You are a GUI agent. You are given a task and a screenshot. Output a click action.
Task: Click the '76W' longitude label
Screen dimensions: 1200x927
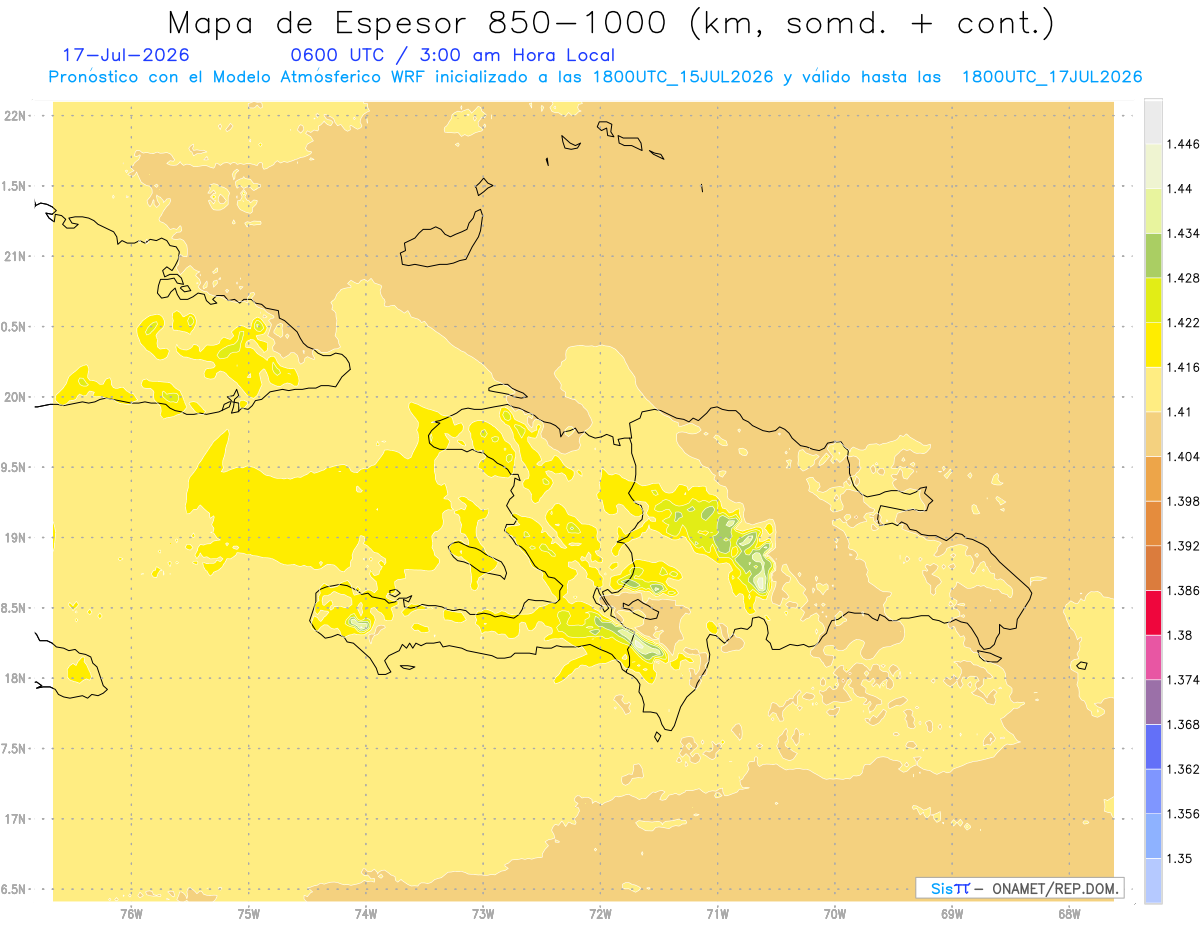(x=131, y=914)
